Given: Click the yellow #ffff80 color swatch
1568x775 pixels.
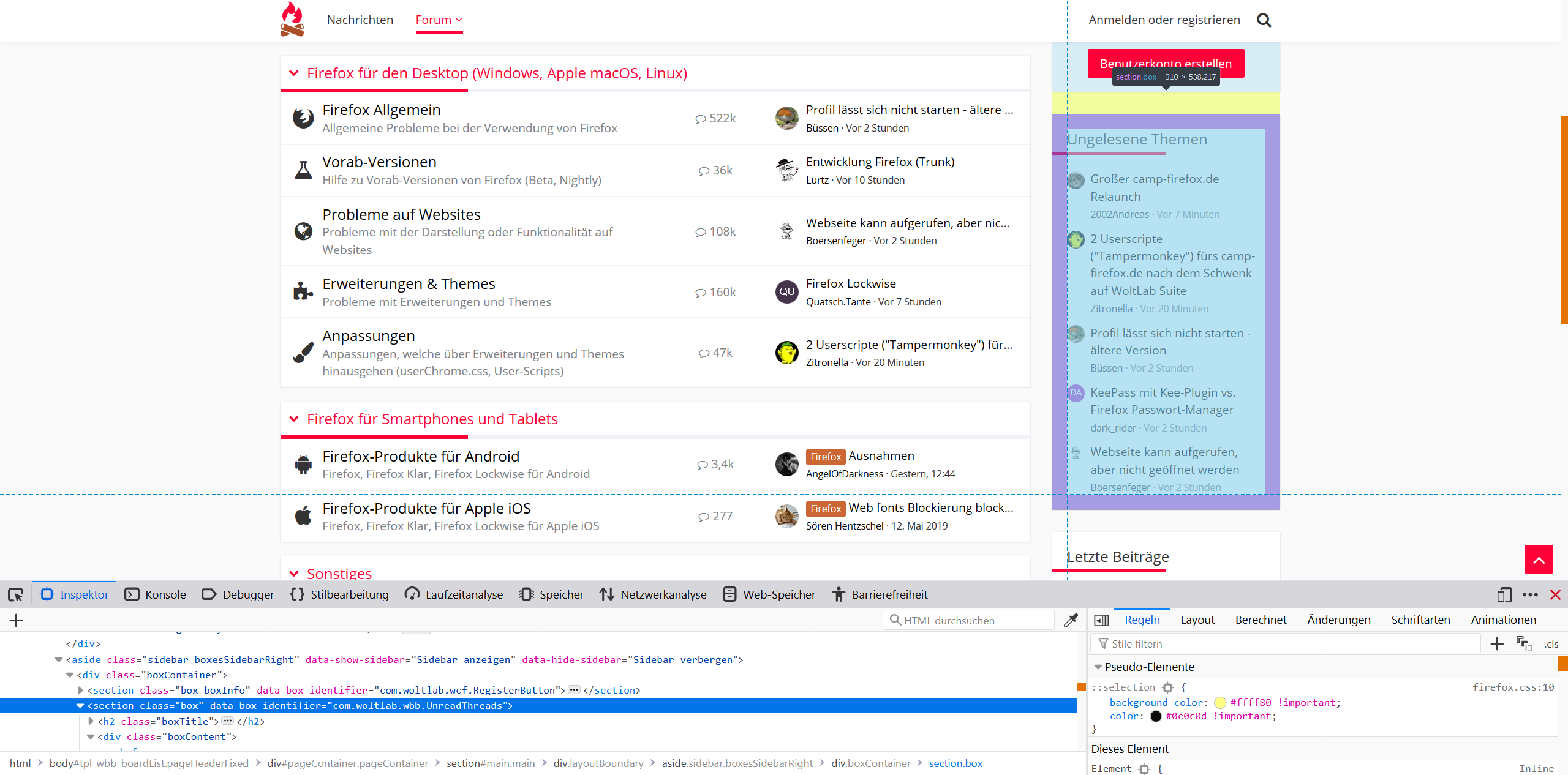Looking at the screenshot, I should click(x=1219, y=703).
